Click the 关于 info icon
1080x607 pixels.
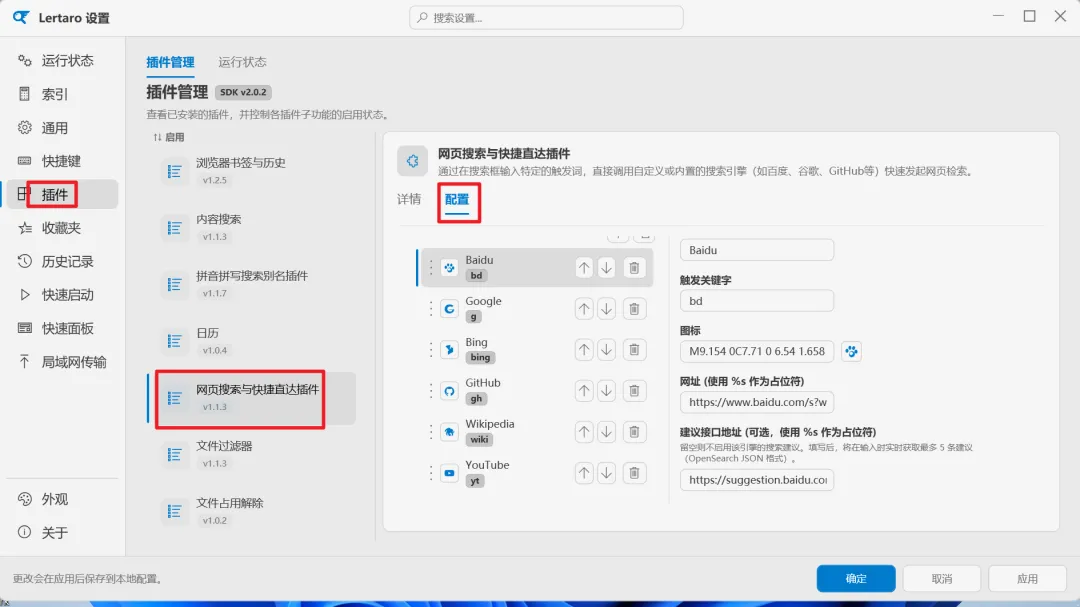pyautogui.click(x=25, y=532)
